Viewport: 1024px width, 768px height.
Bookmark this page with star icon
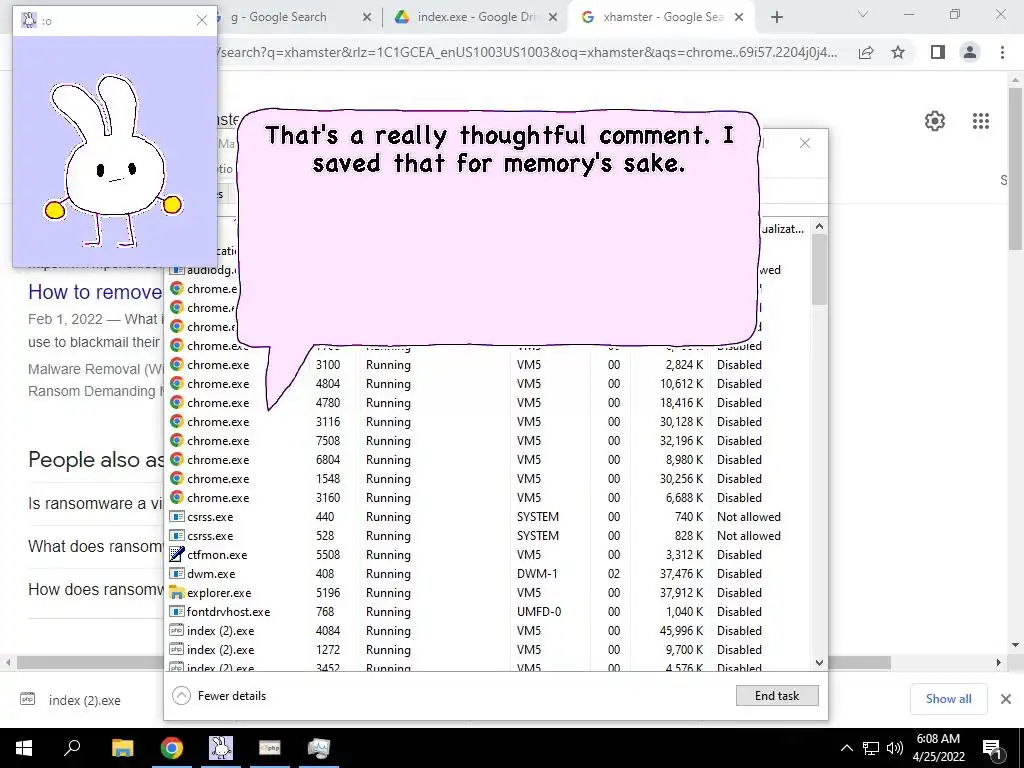click(x=898, y=52)
